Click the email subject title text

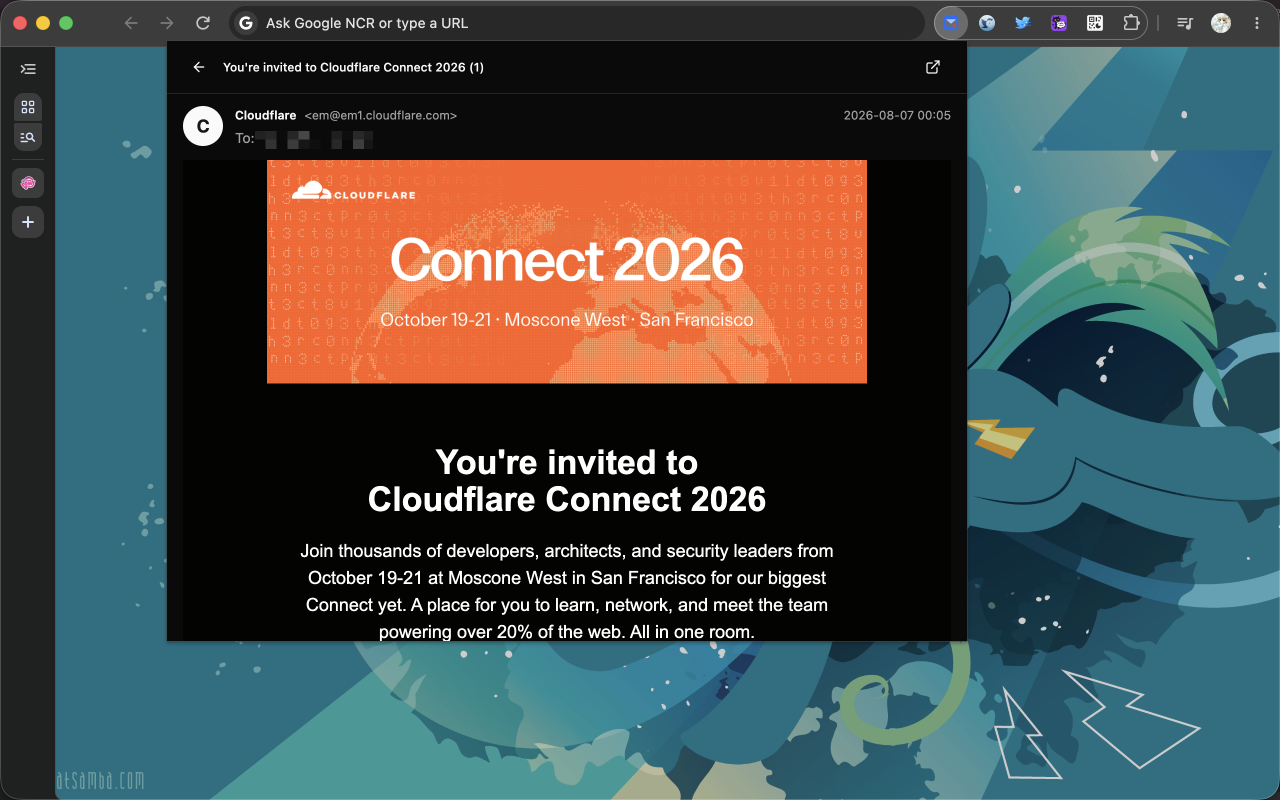353,67
